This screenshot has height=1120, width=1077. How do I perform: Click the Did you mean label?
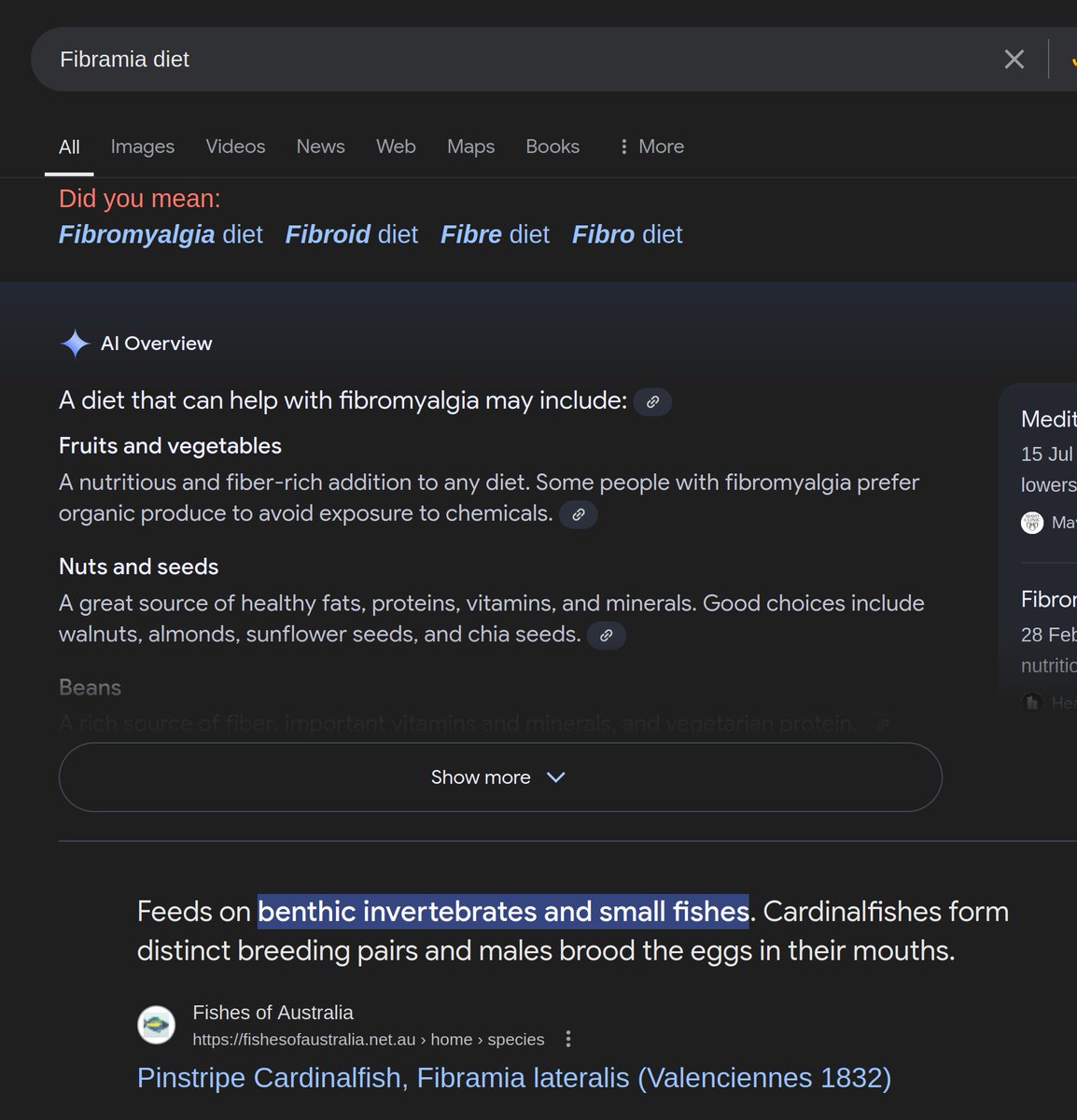click(140, 199)
